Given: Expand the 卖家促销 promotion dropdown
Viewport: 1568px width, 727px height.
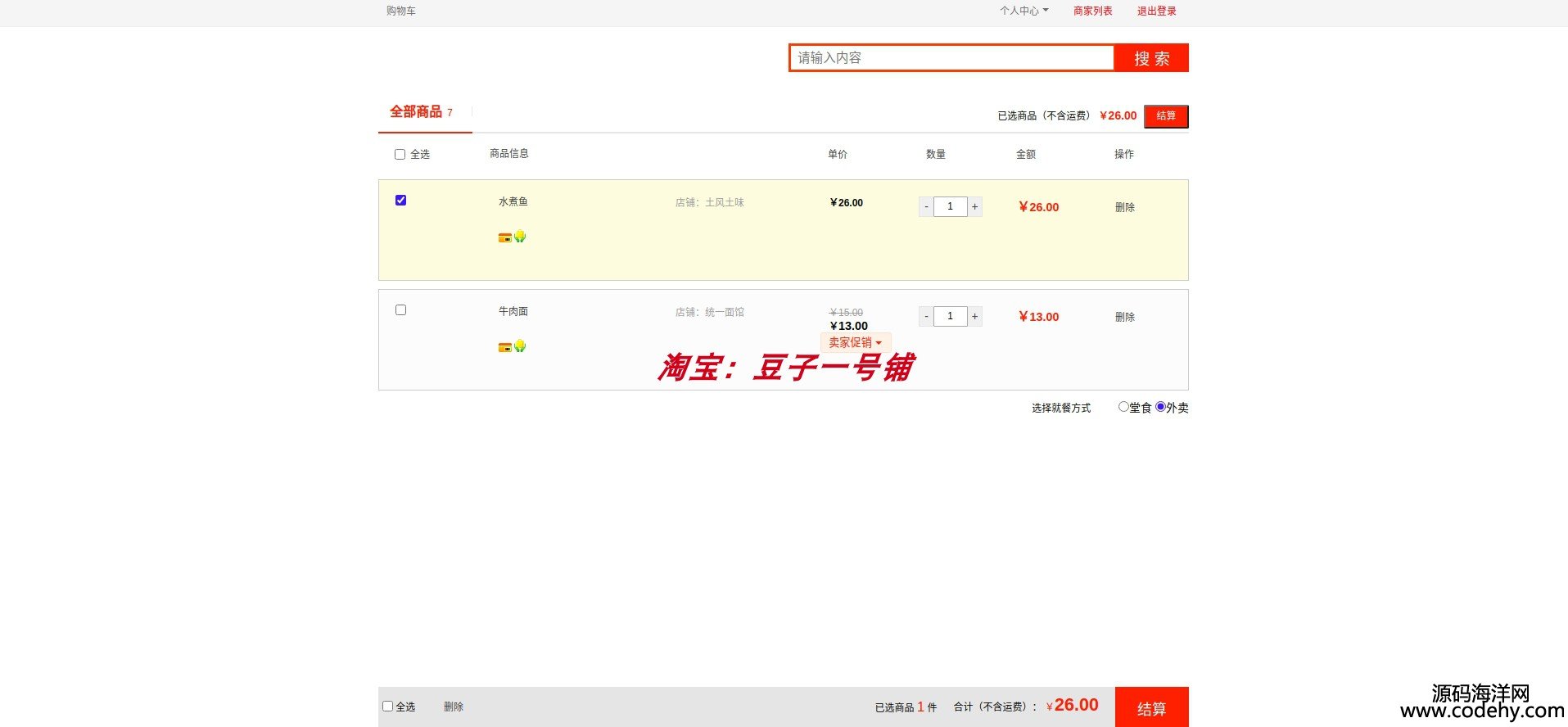Looking at the screenshot, I should coord(855,343).
